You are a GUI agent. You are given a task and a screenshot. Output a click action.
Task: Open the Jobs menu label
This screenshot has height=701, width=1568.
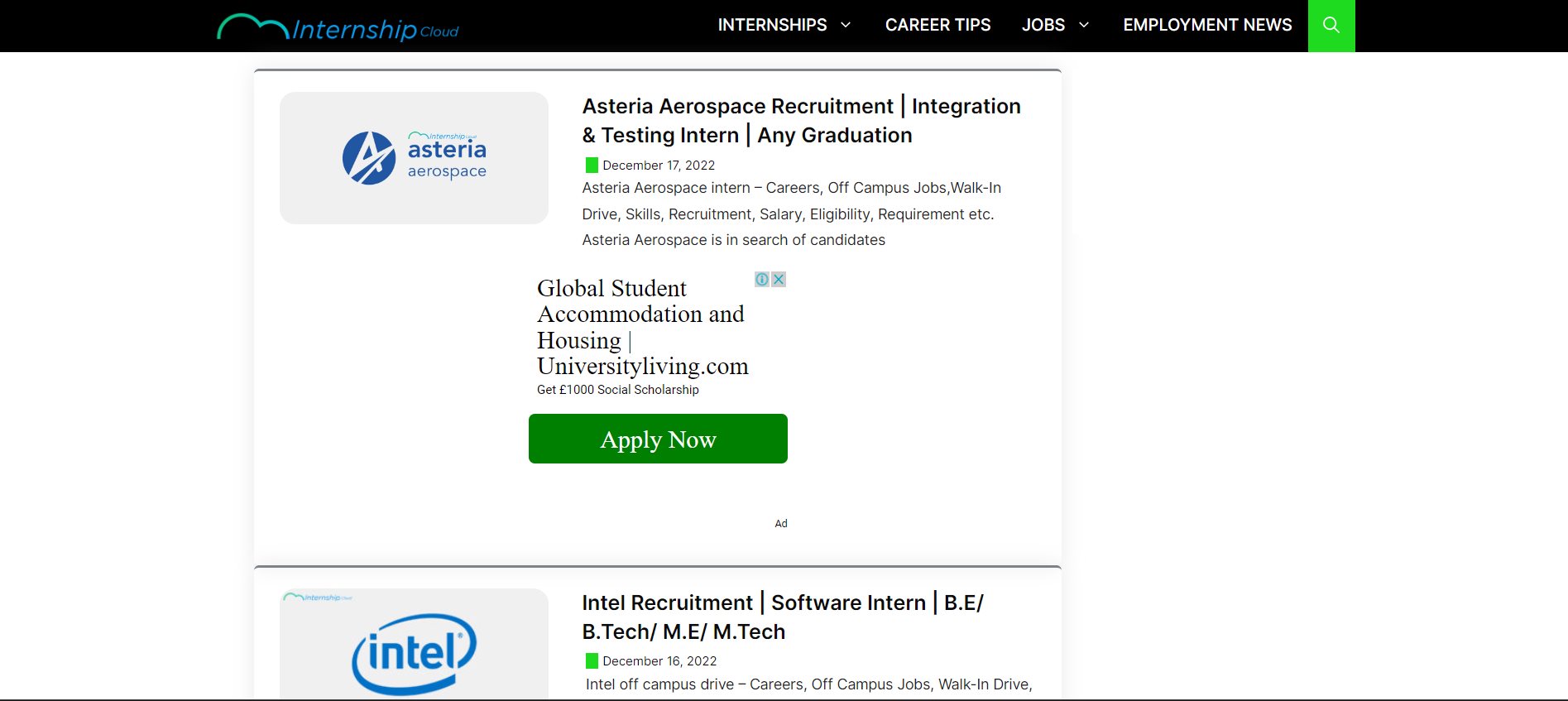click(x=1043, y=25)
